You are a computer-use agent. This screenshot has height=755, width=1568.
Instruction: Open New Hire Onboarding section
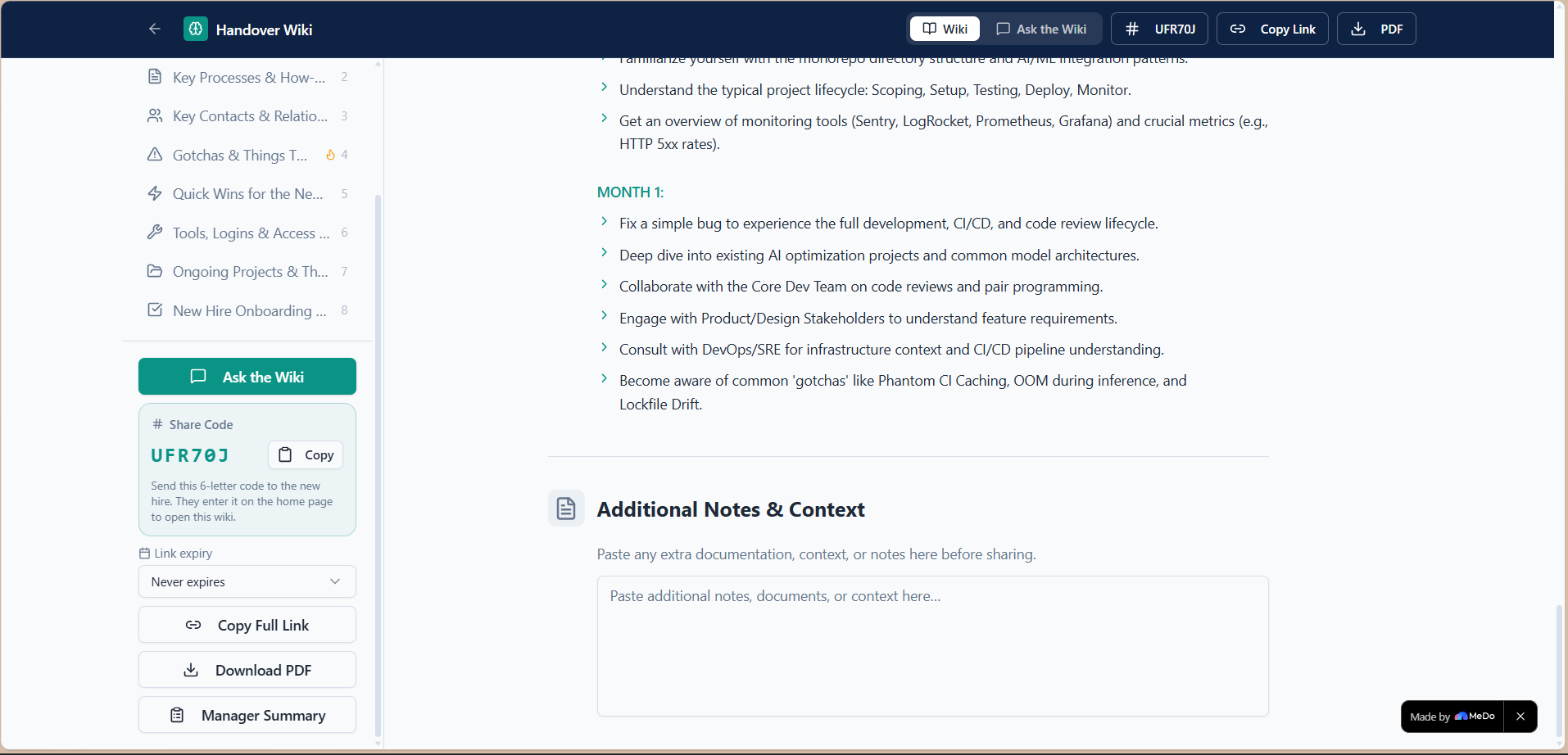247,310
